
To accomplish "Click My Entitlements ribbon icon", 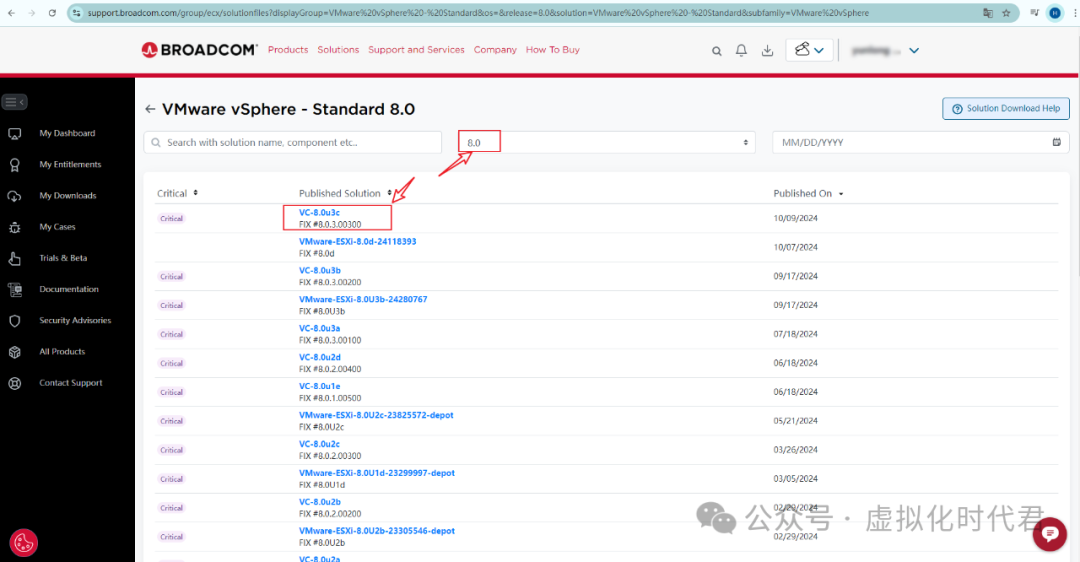I will click(14, 165).
